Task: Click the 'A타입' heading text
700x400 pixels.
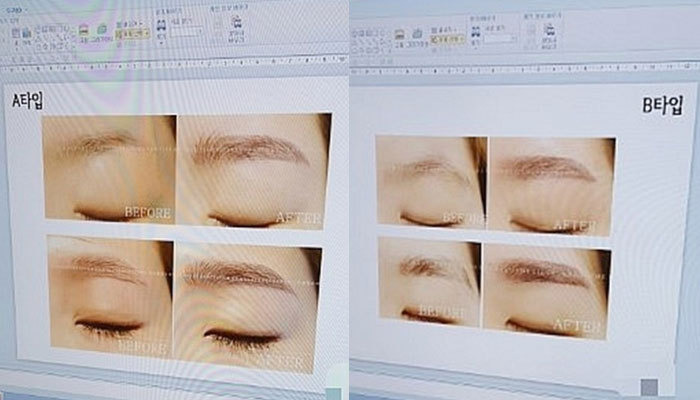Action: click(28, 100)
